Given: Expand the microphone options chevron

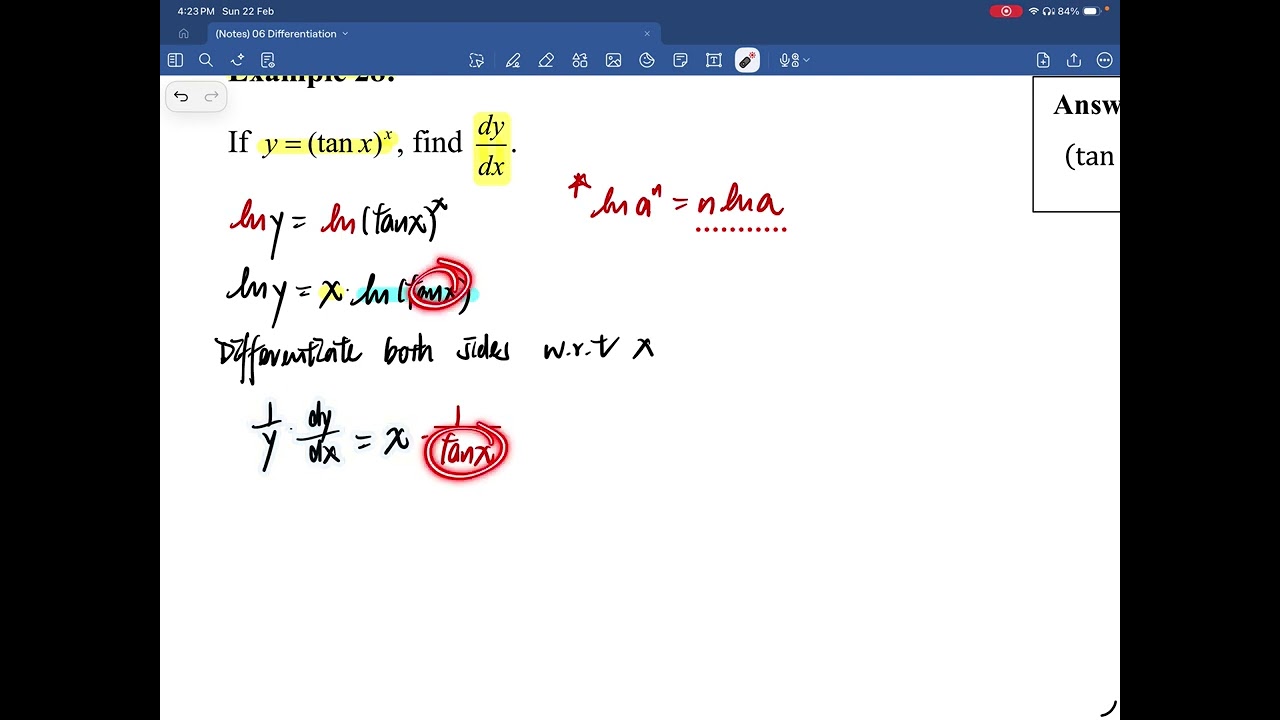Looking at the screenshot, I should (806, 60).
